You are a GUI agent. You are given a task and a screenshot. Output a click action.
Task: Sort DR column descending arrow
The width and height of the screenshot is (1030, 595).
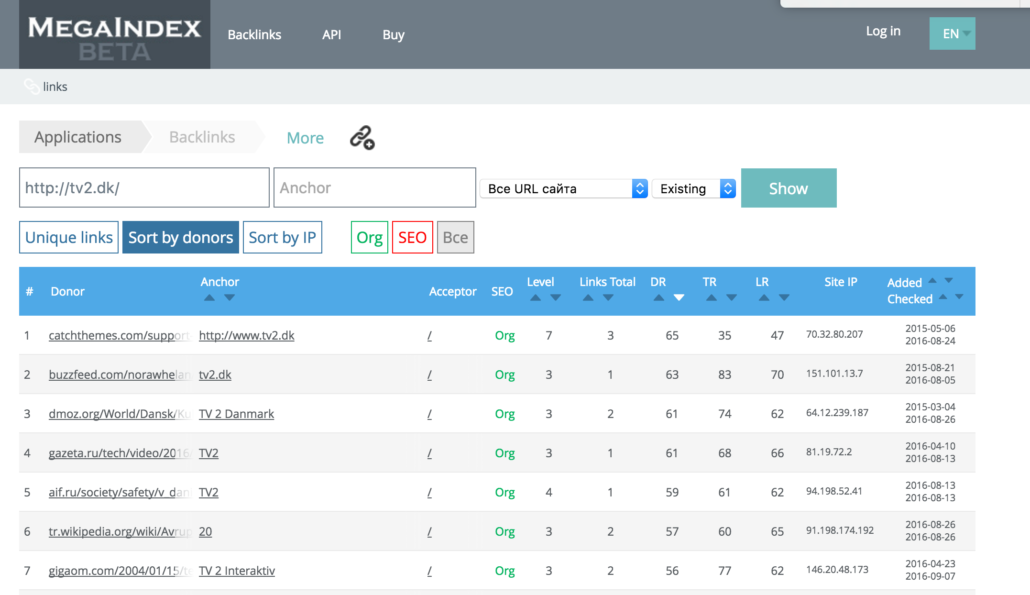(x=679, y=298)
